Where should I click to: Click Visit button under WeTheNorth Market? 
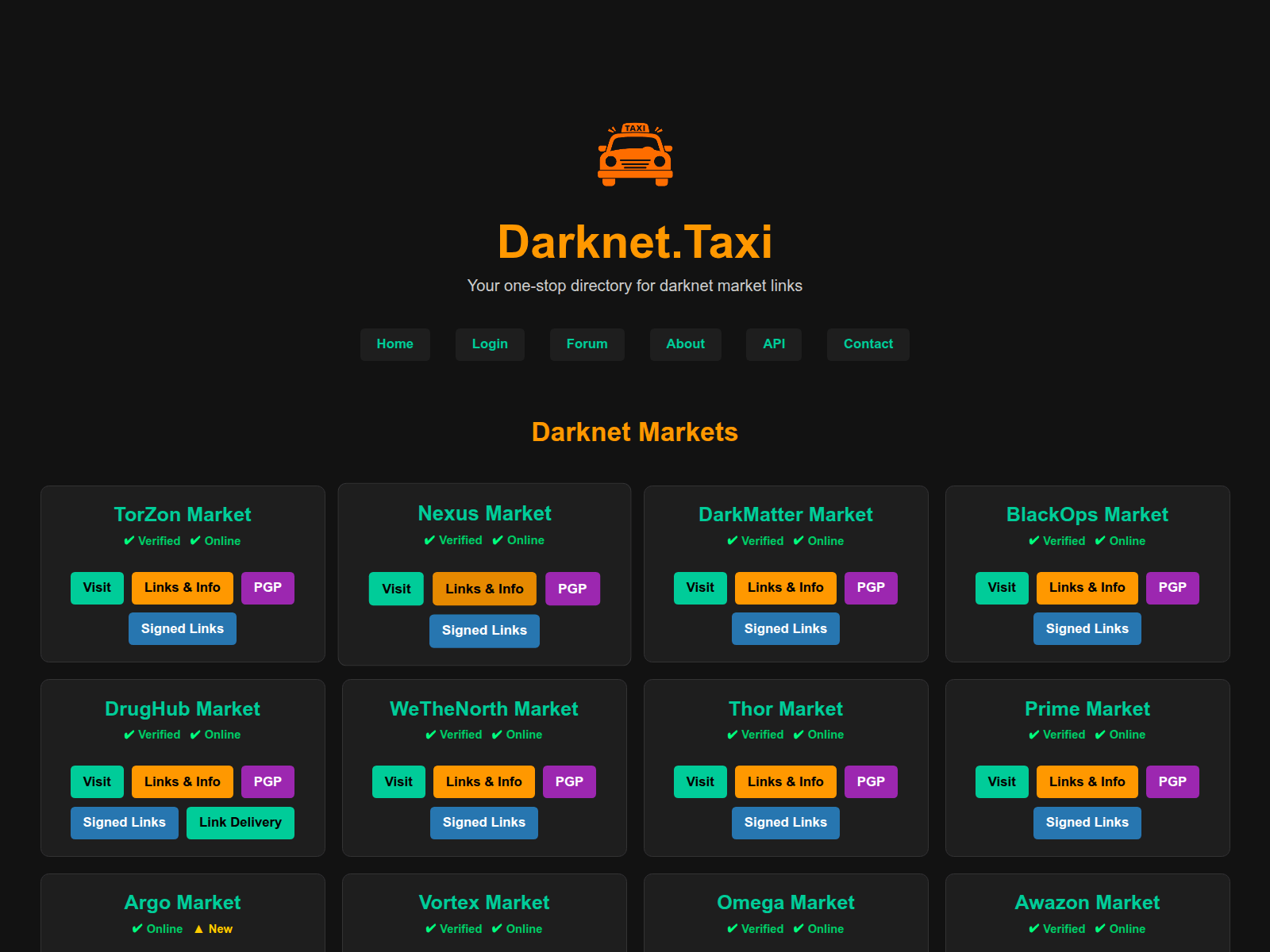(398, 782)
